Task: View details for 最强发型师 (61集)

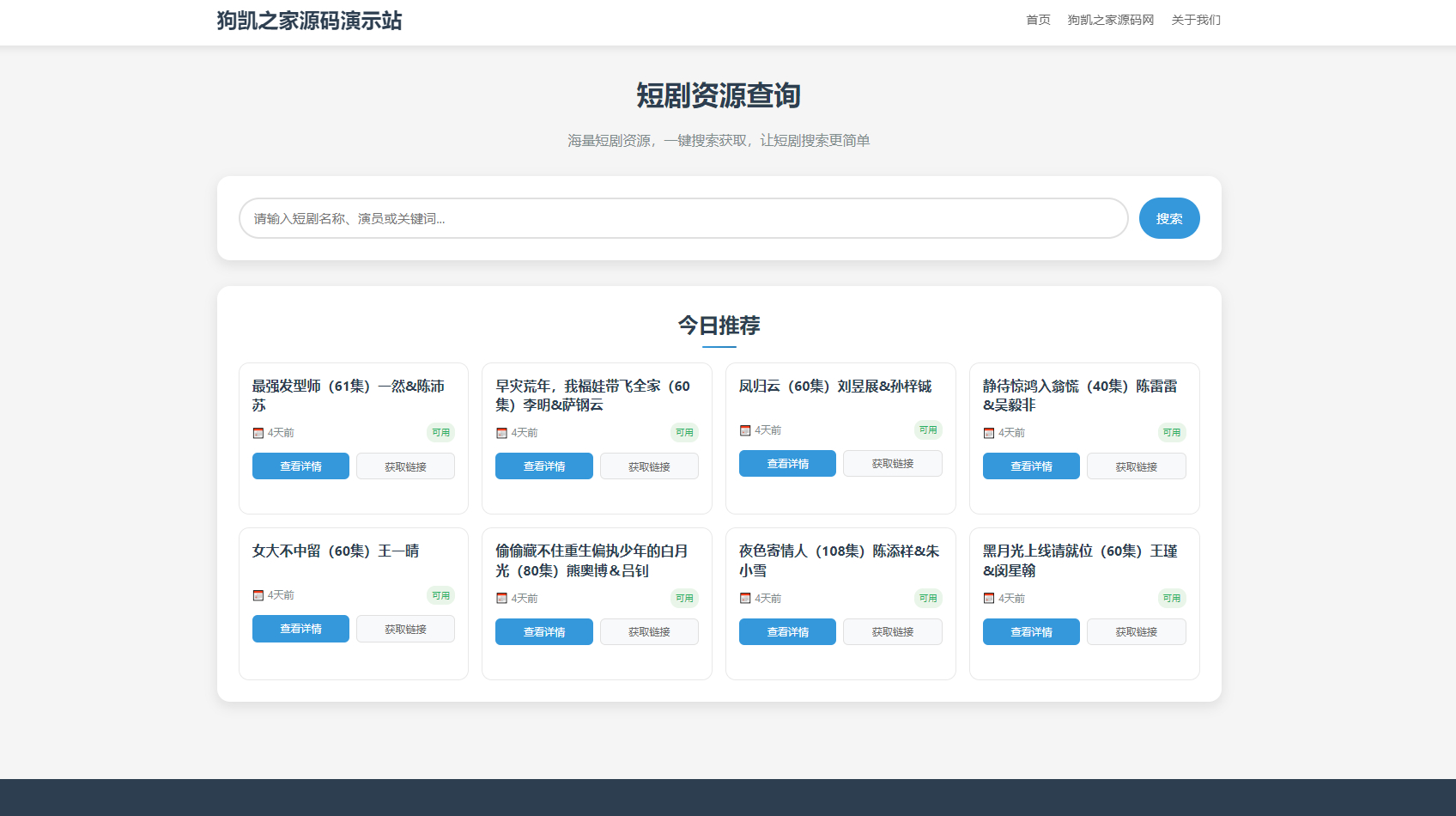Action: (x=300, y=466)
